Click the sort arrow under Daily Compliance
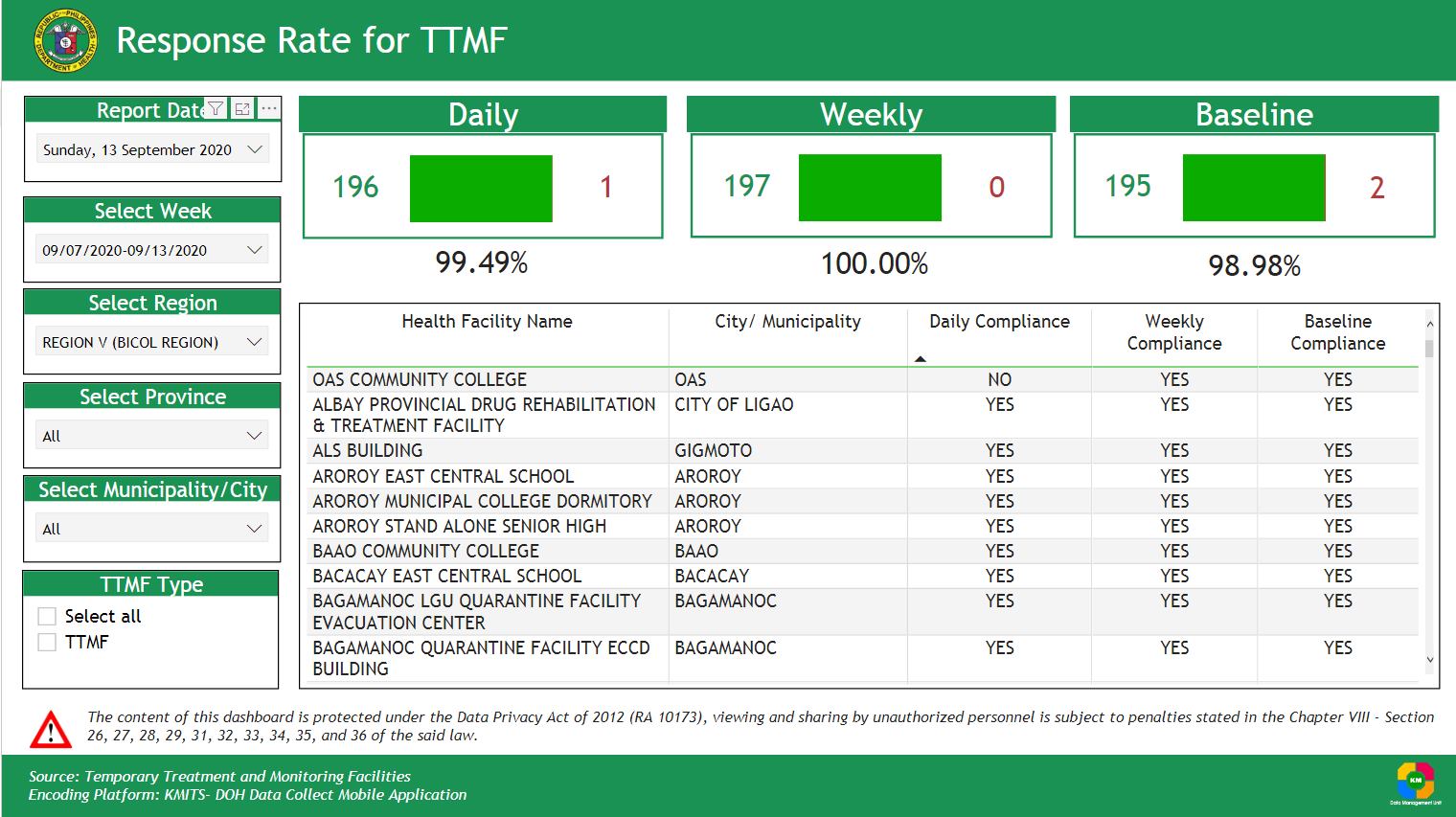Image resolution: width=1456 pixels, height=817 pixels. pos(921,359)
